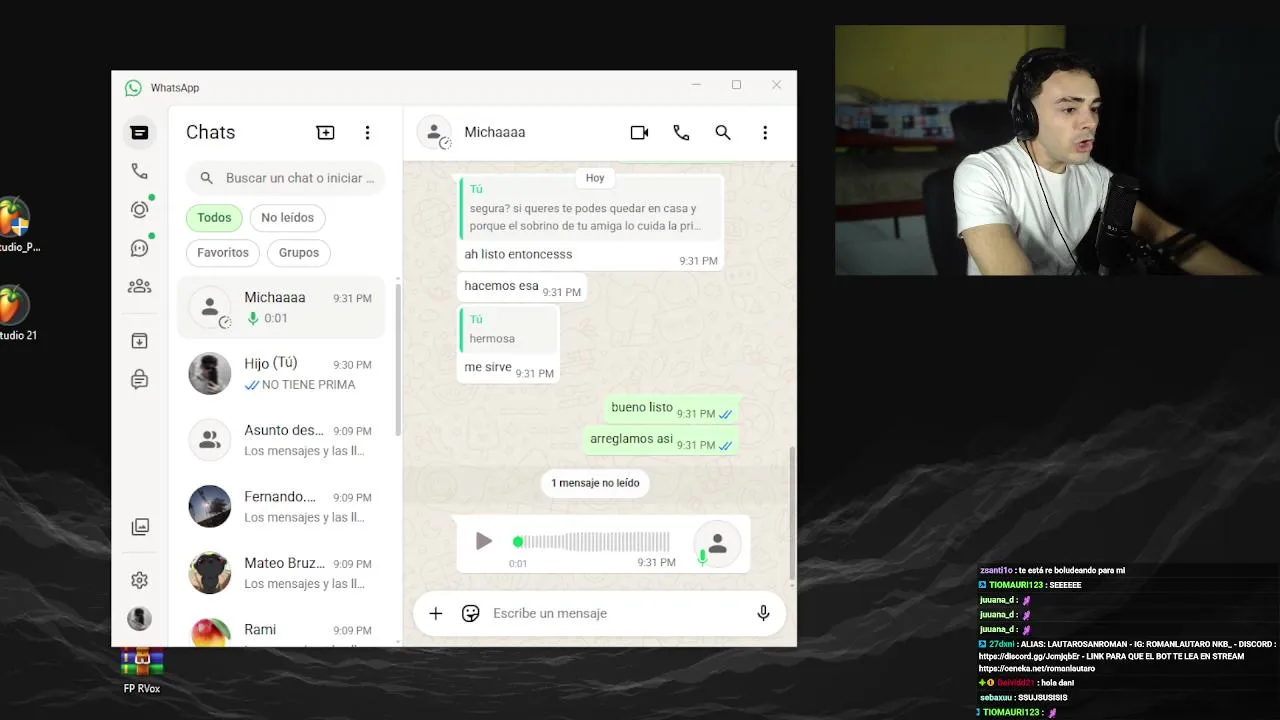The height and width of the screenshot is (720, 1280).
Task: Focus the 'Buscar un chat o iniciar' search box
Action: point(285,178)
